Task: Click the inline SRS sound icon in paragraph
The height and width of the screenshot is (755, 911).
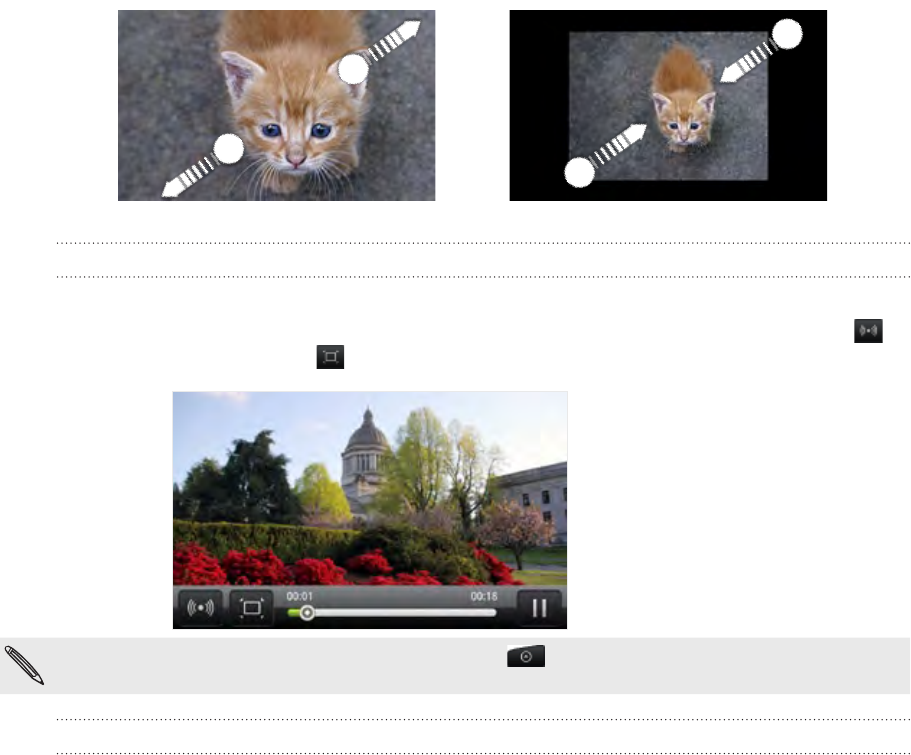Action: click(x=868, y=331)
